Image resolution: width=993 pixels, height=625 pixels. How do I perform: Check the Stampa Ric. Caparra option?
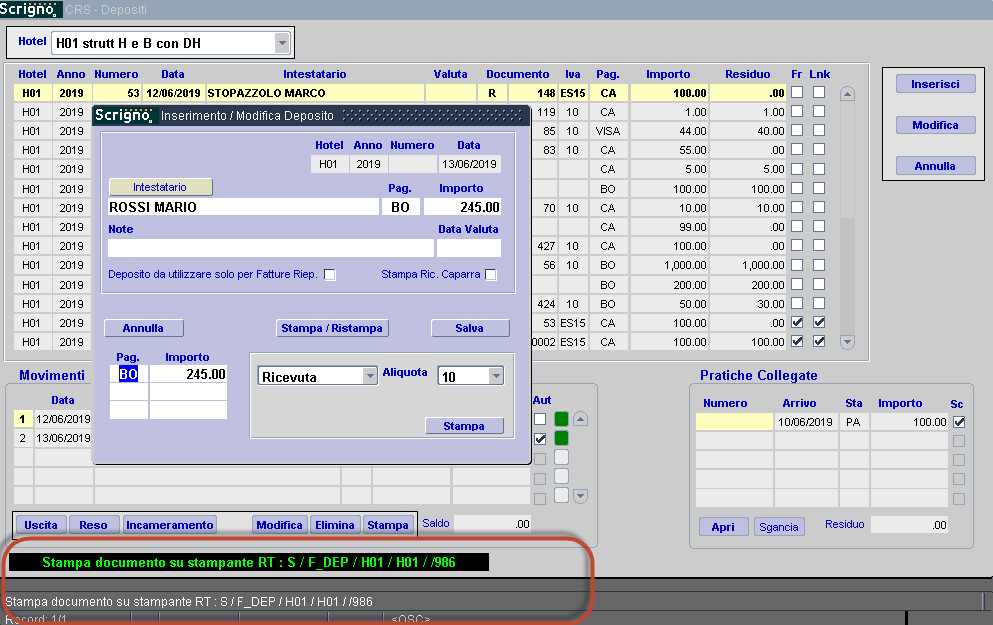tap(490, 274)
